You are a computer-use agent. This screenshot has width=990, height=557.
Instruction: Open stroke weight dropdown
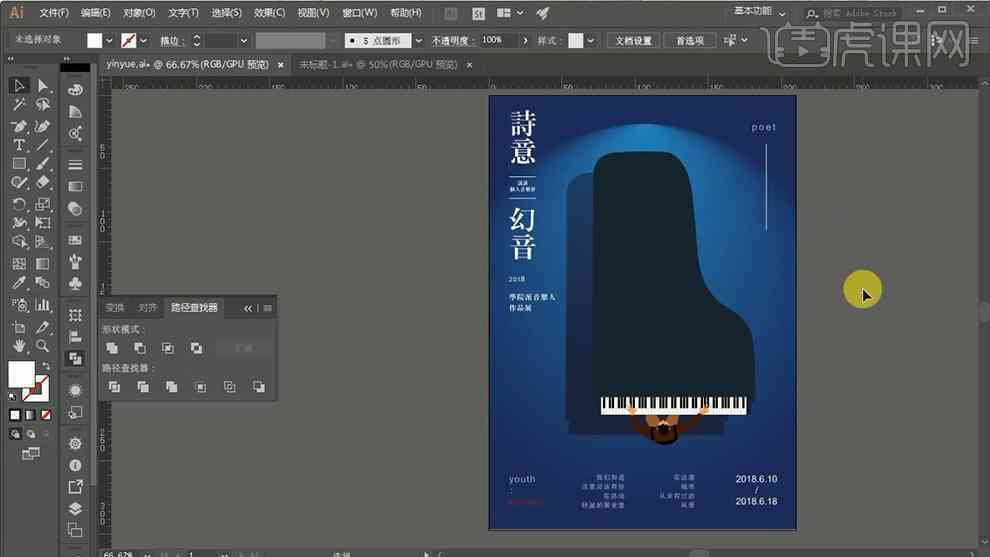coord(244,40)
